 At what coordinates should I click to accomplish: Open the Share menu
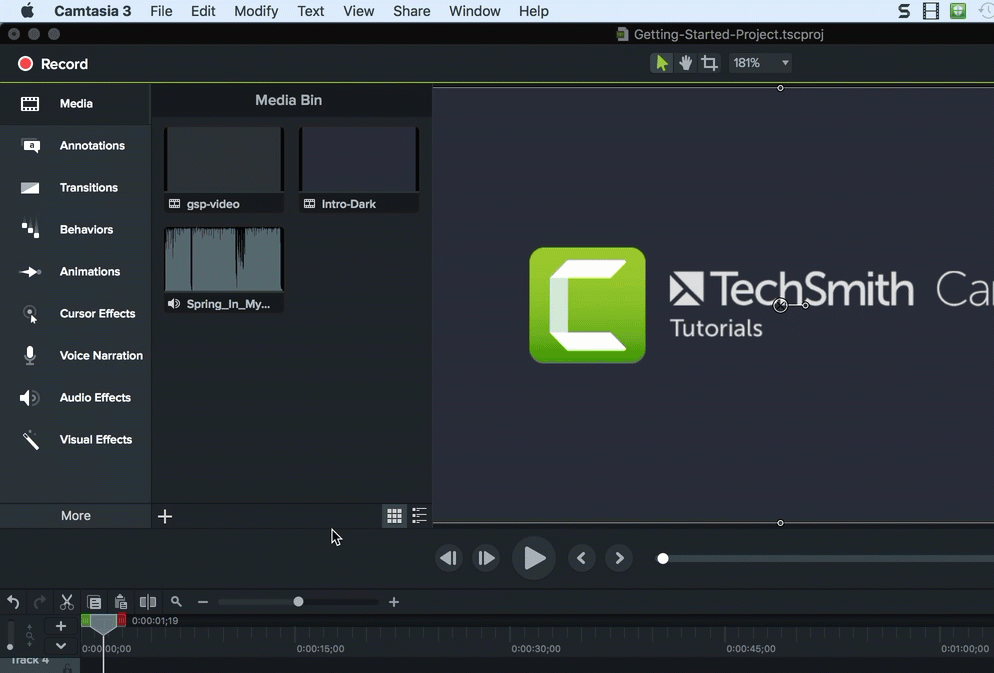tap(411, 11)
